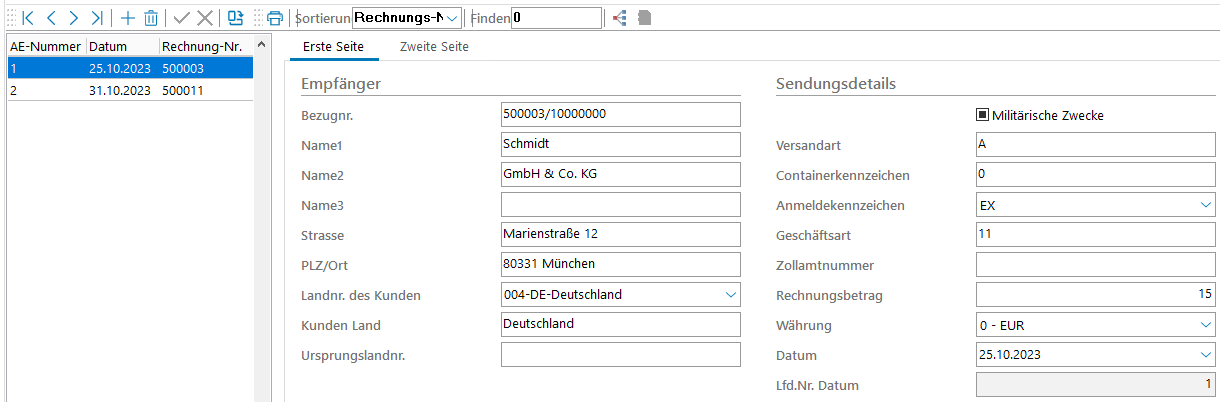Delete record using the trash icon
The height and width of the screenshot is (402, 1220).
[150, 18]
